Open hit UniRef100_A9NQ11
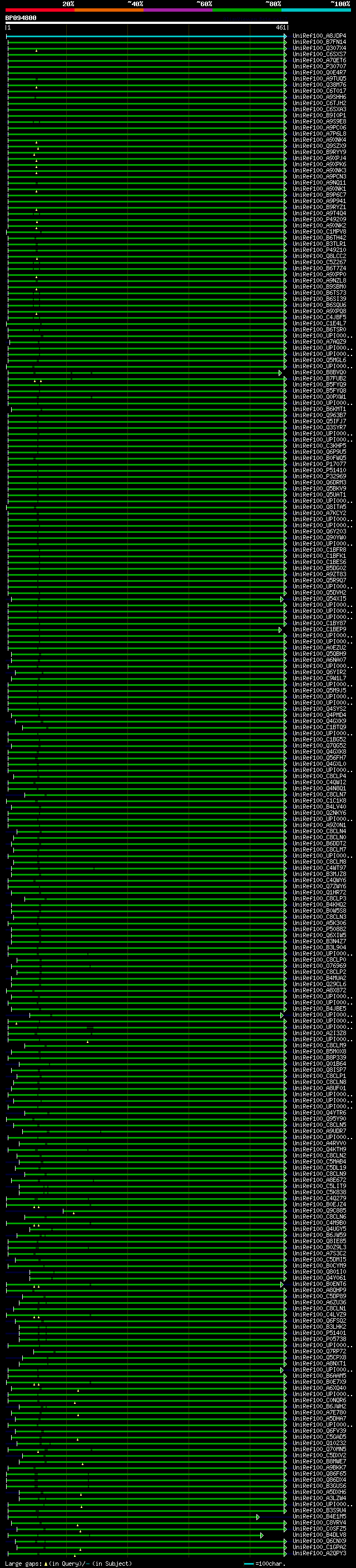356x1568 pixels. 319,182
